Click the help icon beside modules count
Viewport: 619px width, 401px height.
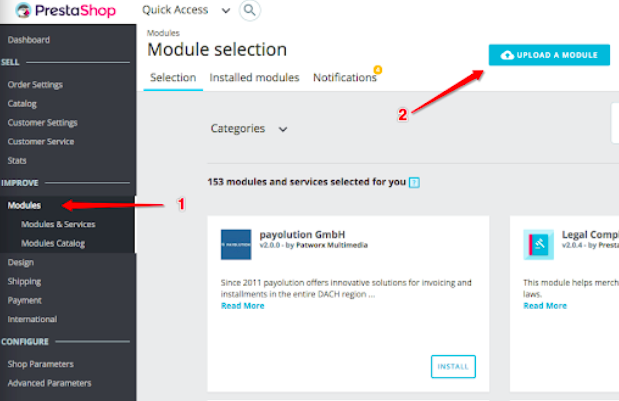pos(414,183)
